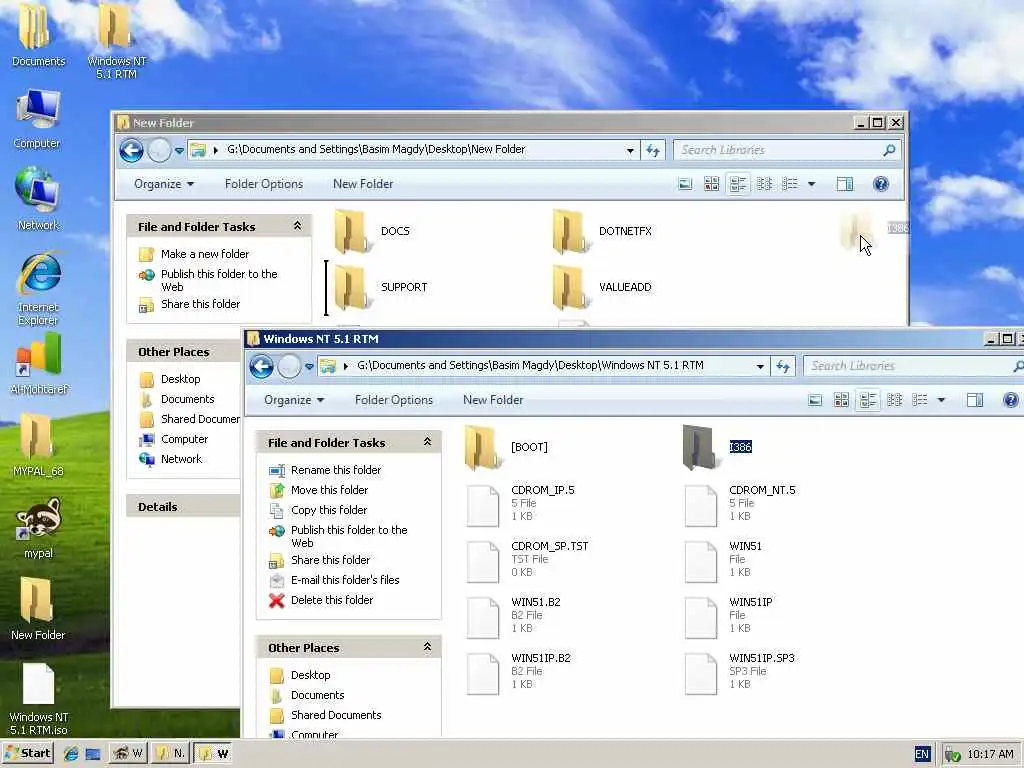Click Help icon in New Folder toolbar
The width and height of the screenshot is (1024, 768).
880,184
